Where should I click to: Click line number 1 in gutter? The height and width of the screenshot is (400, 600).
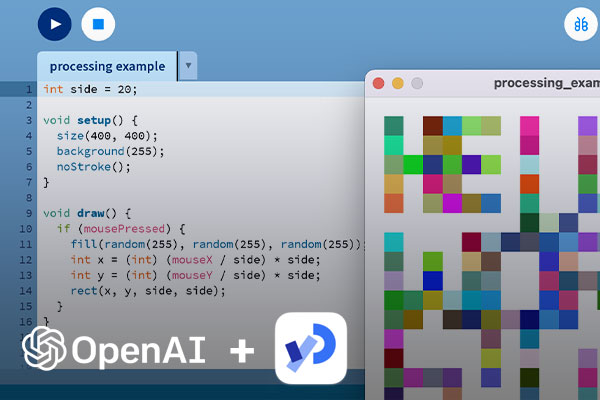[29, 90]
